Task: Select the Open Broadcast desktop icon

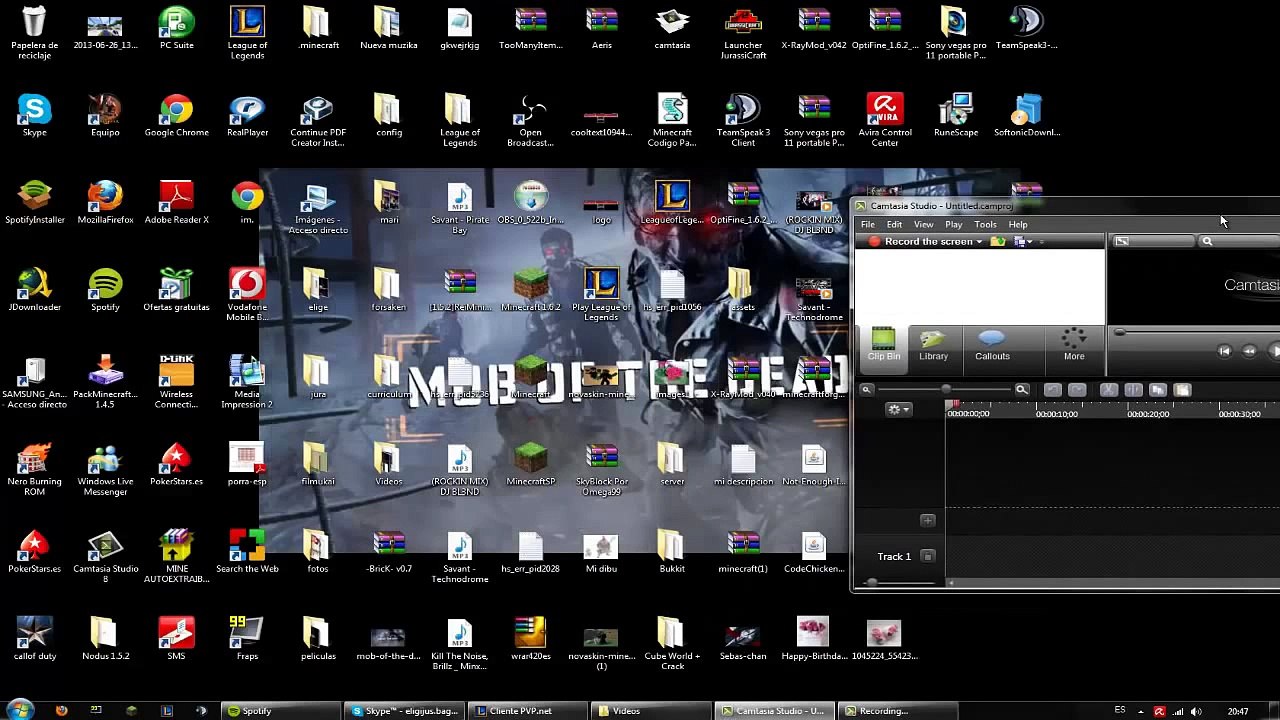Action: pyautogui.click(x=530, y=121)
